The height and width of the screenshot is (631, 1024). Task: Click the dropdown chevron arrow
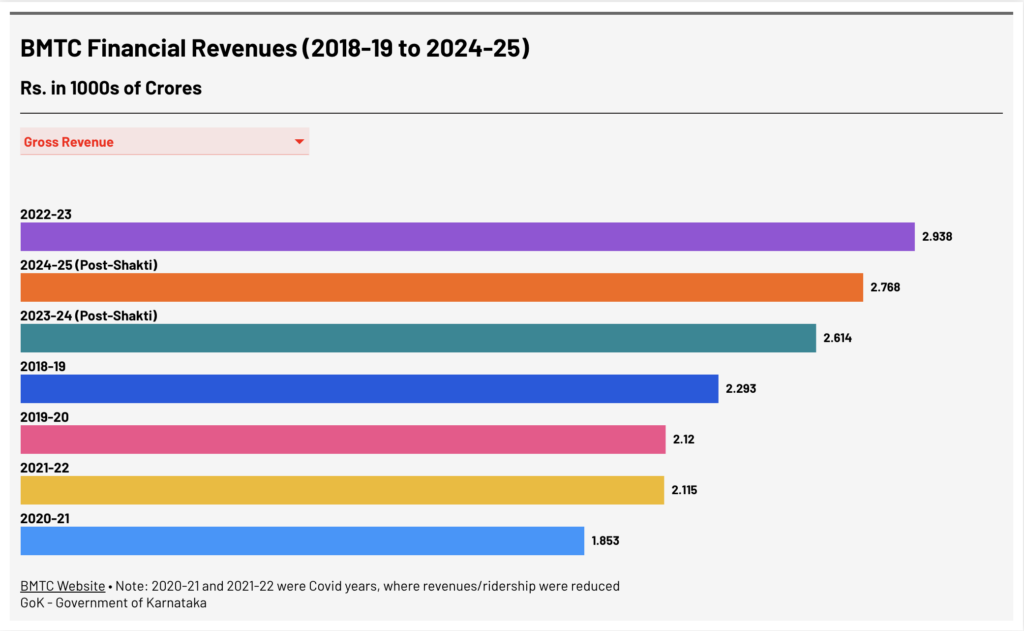298,141
